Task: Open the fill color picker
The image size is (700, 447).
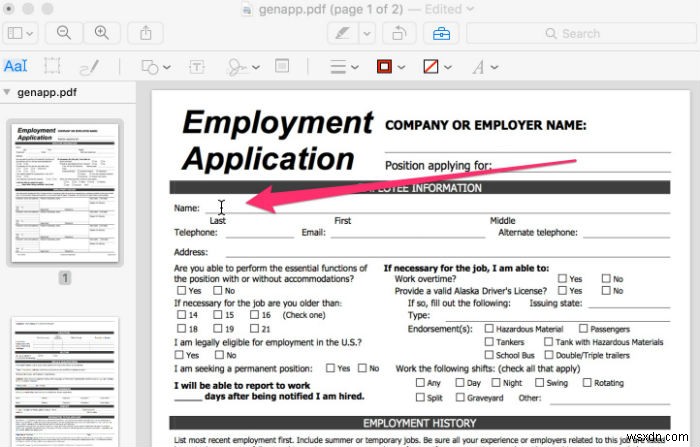Action: click(438, 67)
